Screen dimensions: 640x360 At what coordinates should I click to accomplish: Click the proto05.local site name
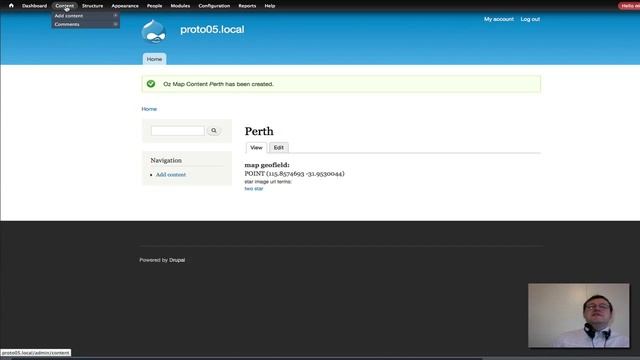coord(212,29)
